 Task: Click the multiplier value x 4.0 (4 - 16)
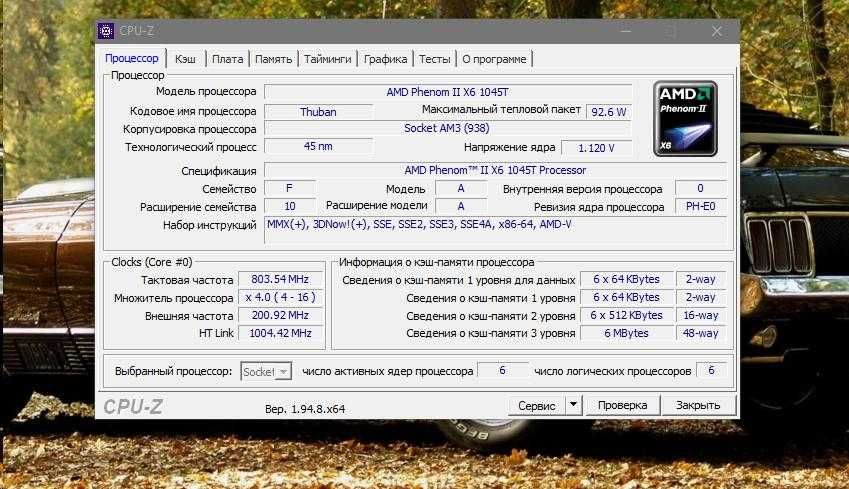pyautogui.click(x=280, y=297)
